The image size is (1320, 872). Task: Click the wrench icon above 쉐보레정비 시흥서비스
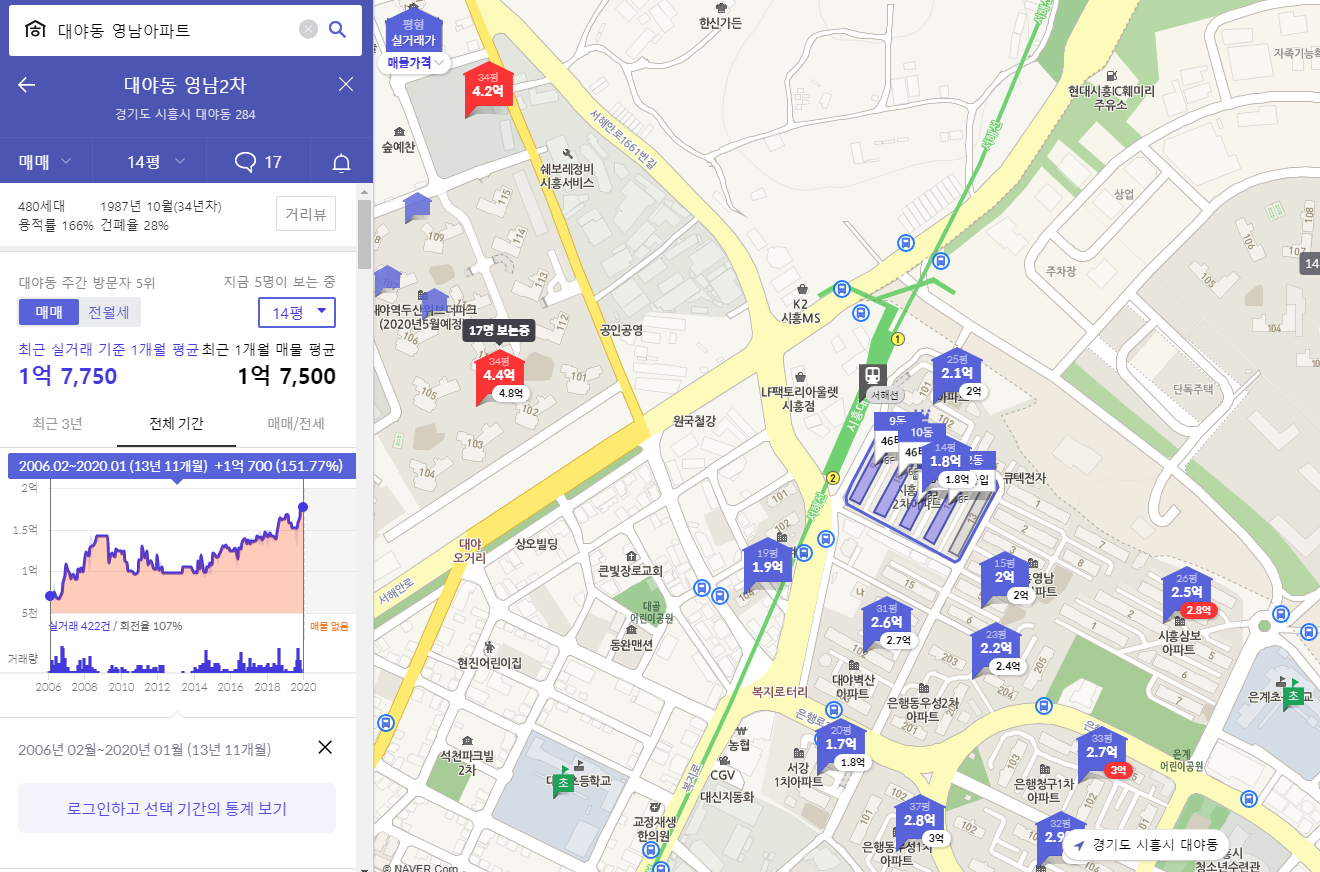[567, 154]
